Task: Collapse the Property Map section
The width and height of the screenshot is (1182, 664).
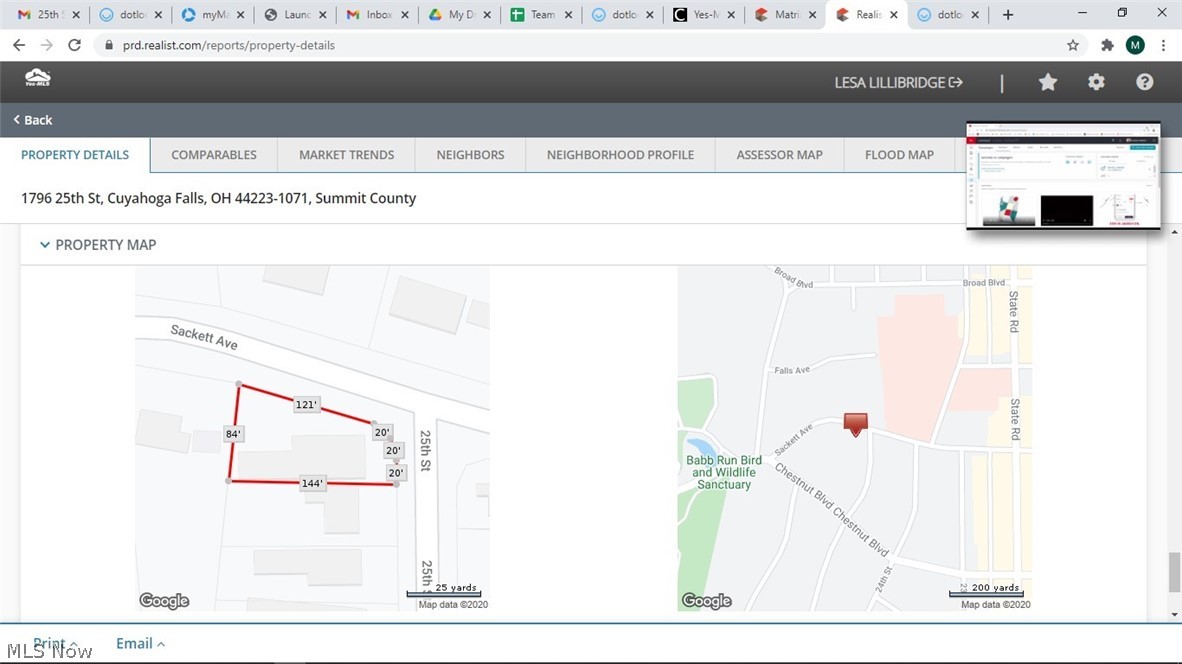Action: [x=45, y=245]
